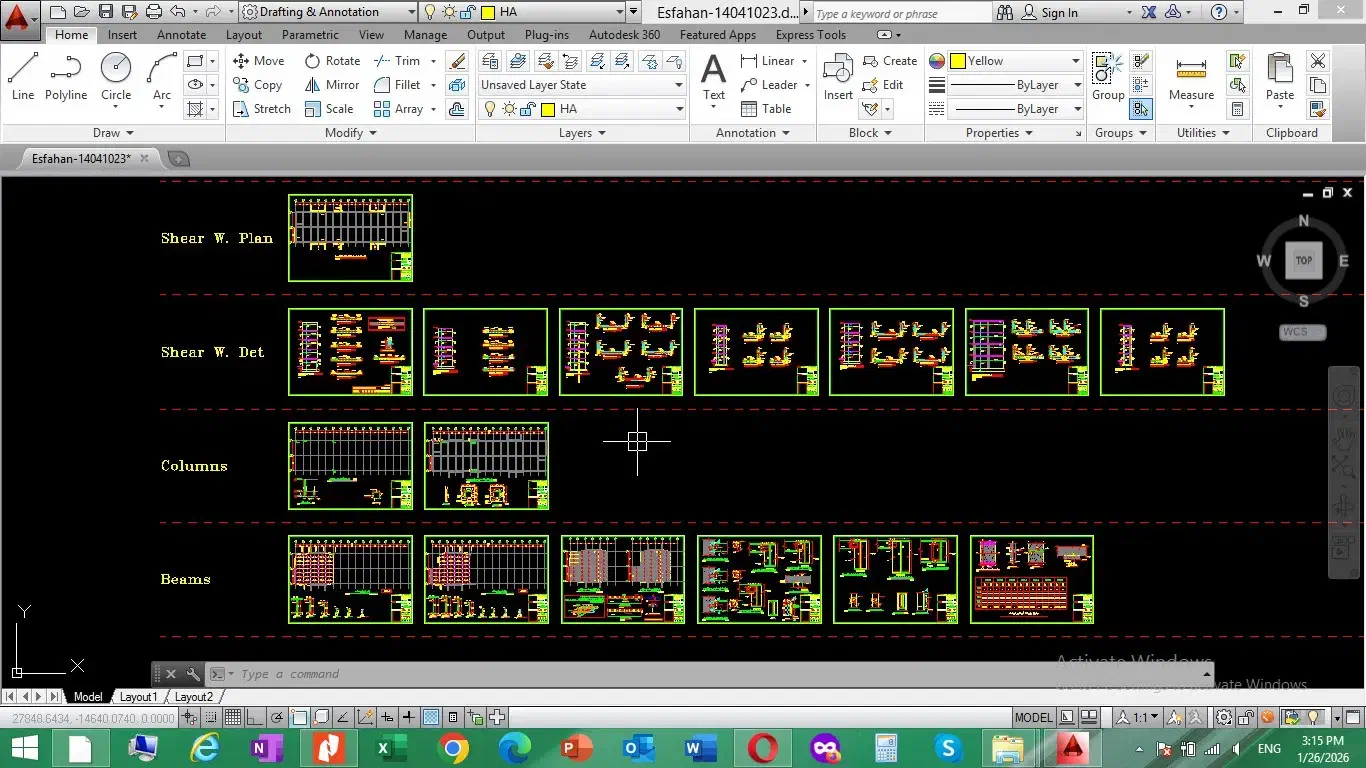The image size is (1366, 768).
Task: Choose the Stretch modify tool
Action: (261, 109)
